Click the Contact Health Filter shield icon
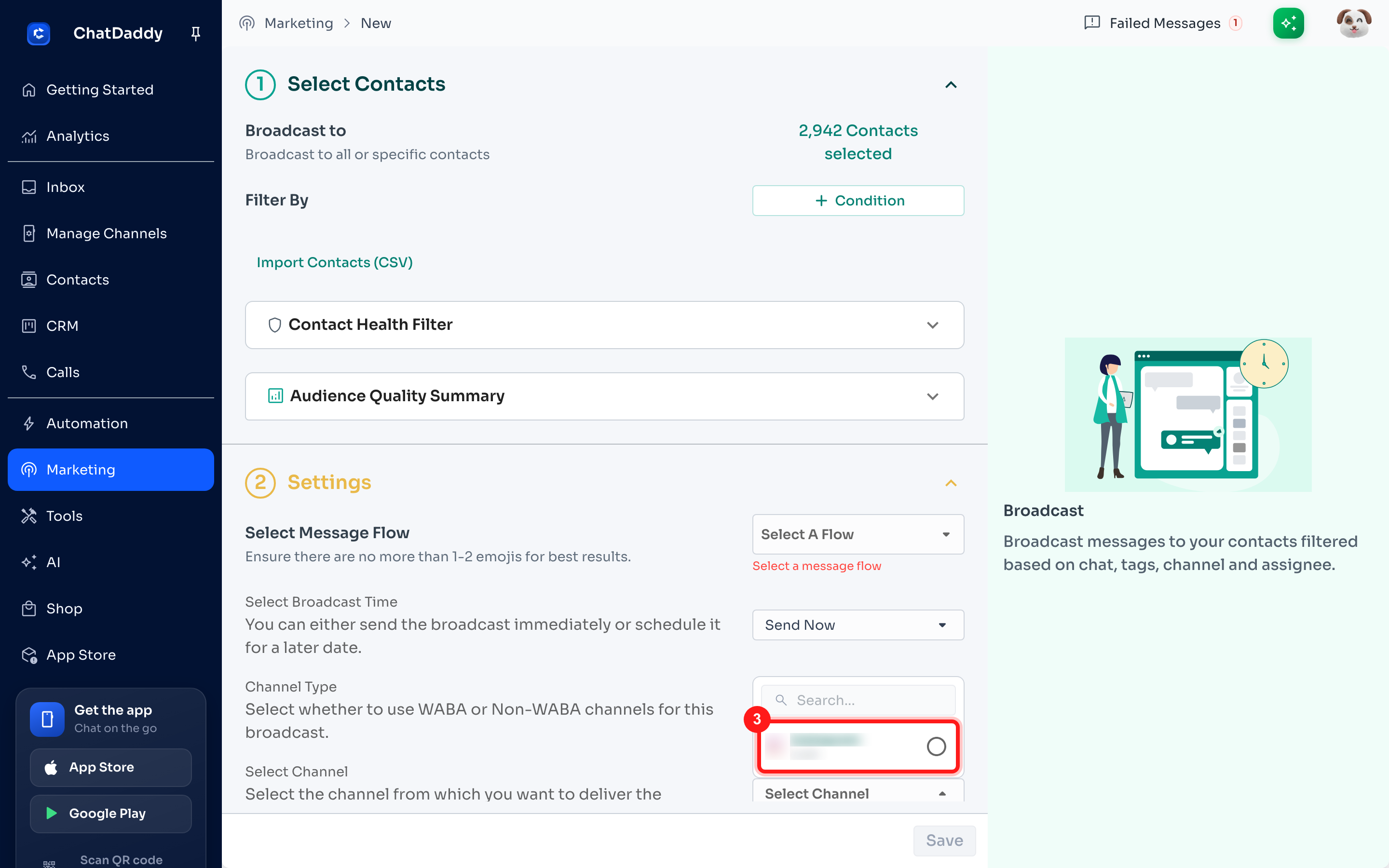This screenshot has width=1389, height=868. click(x=275, y=325)
